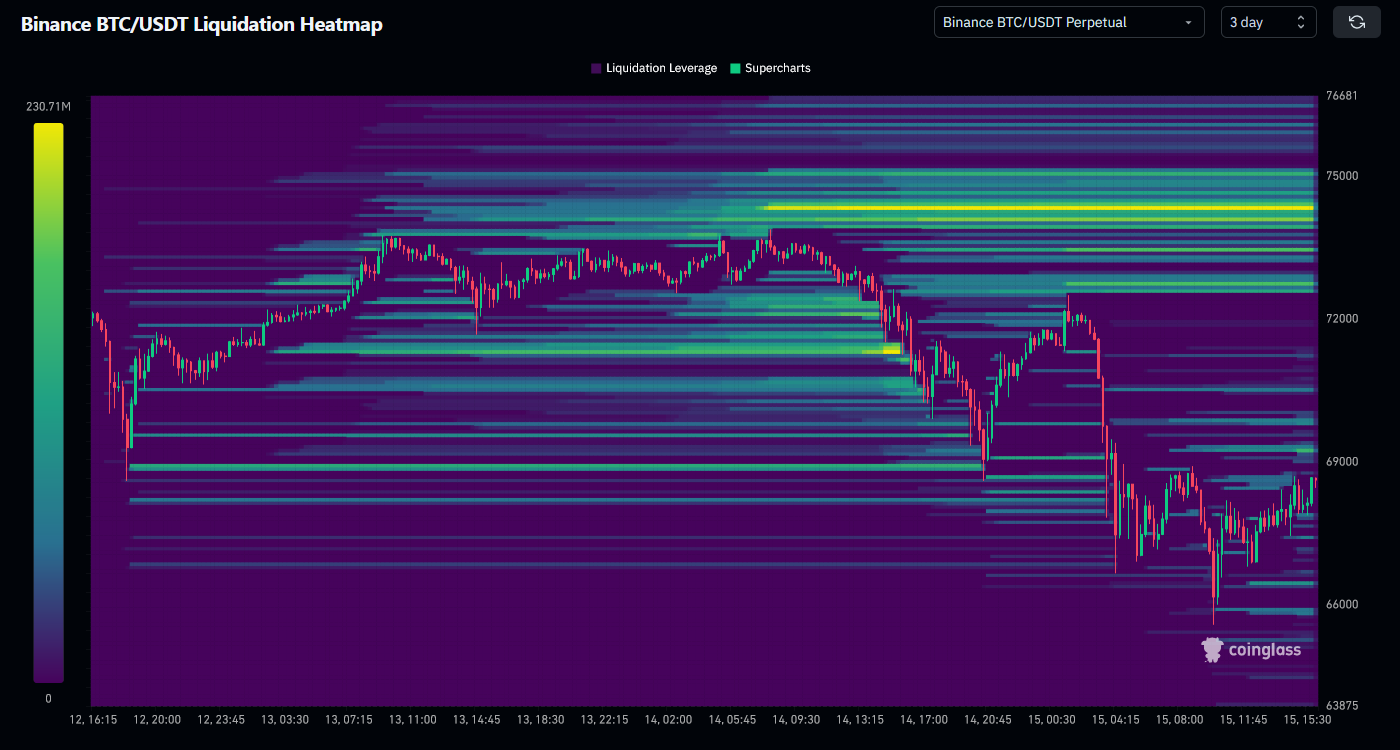The image size is (1400, 750).
Task: Click the 15, 00:30 time axis label
Action: pyautogui.click(x=1051, y=720)
